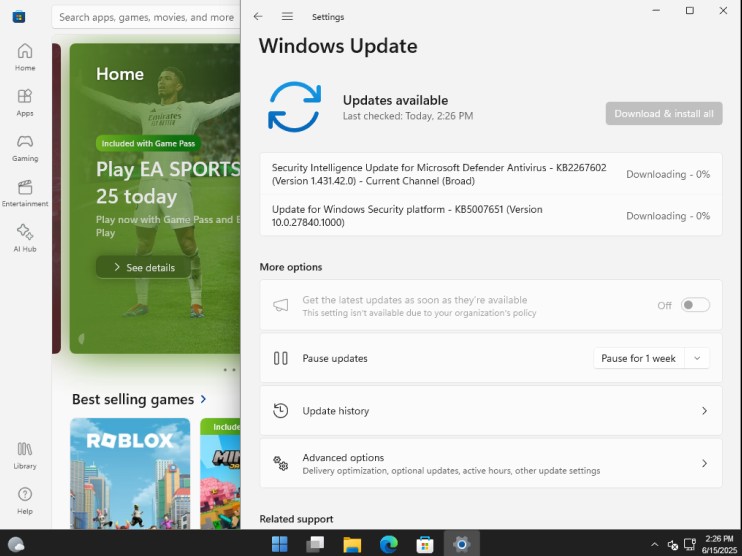
Task: Select Defender Antivirus KB2267602 update row
Action: coord(491,174)
